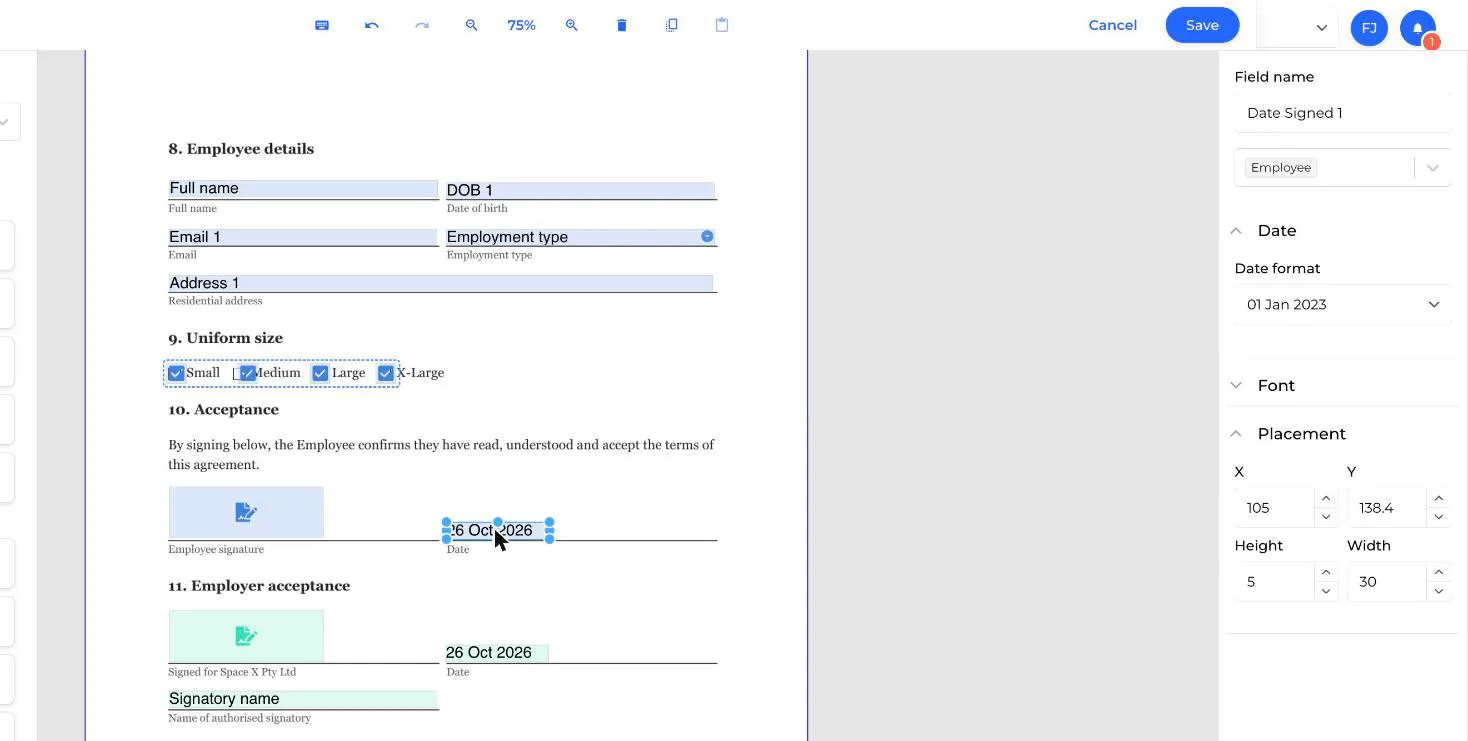
Task: Select the Address 1 field
Action: tap(440, 283)
